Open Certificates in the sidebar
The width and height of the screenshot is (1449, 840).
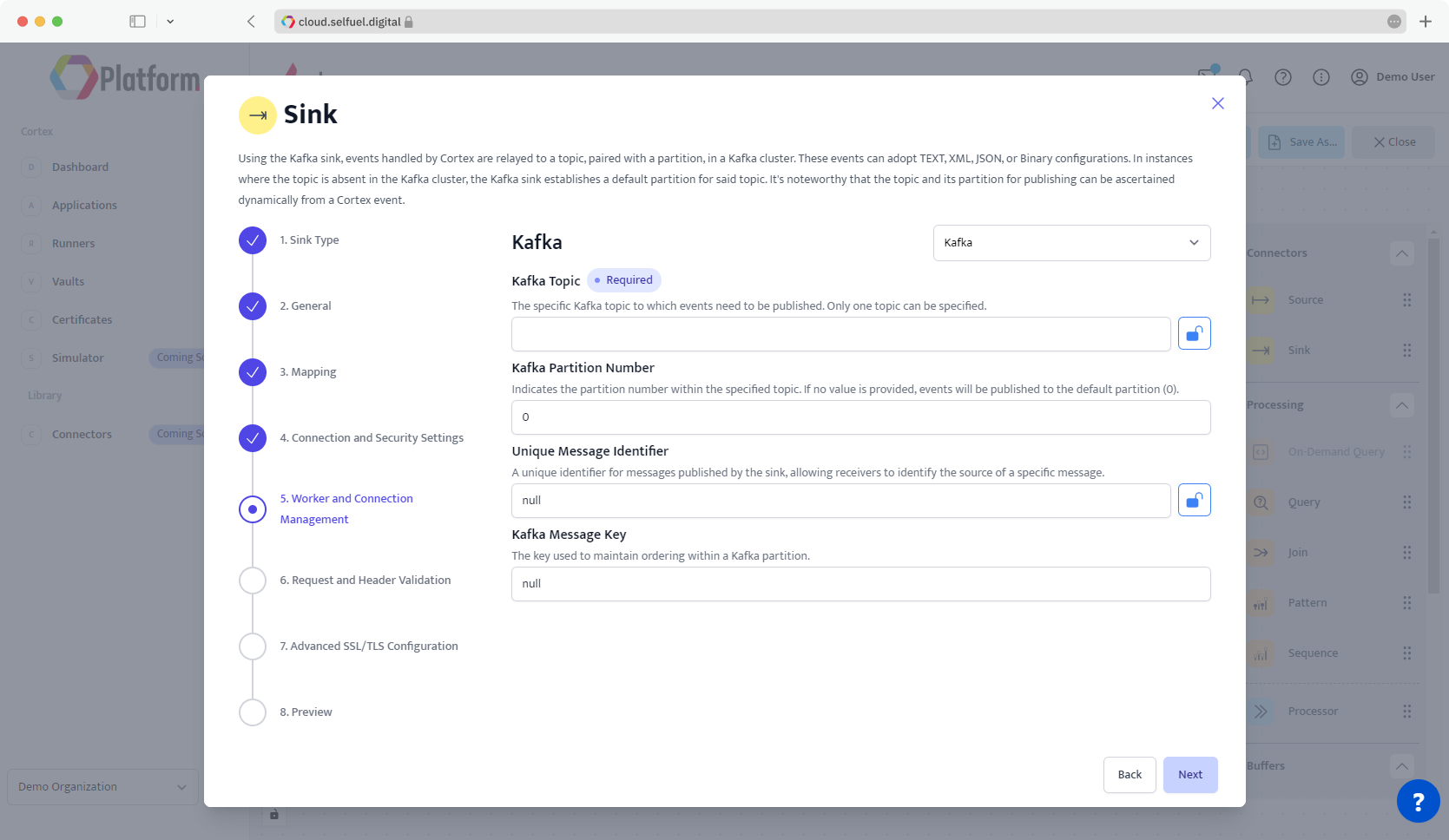pos(82,320)
